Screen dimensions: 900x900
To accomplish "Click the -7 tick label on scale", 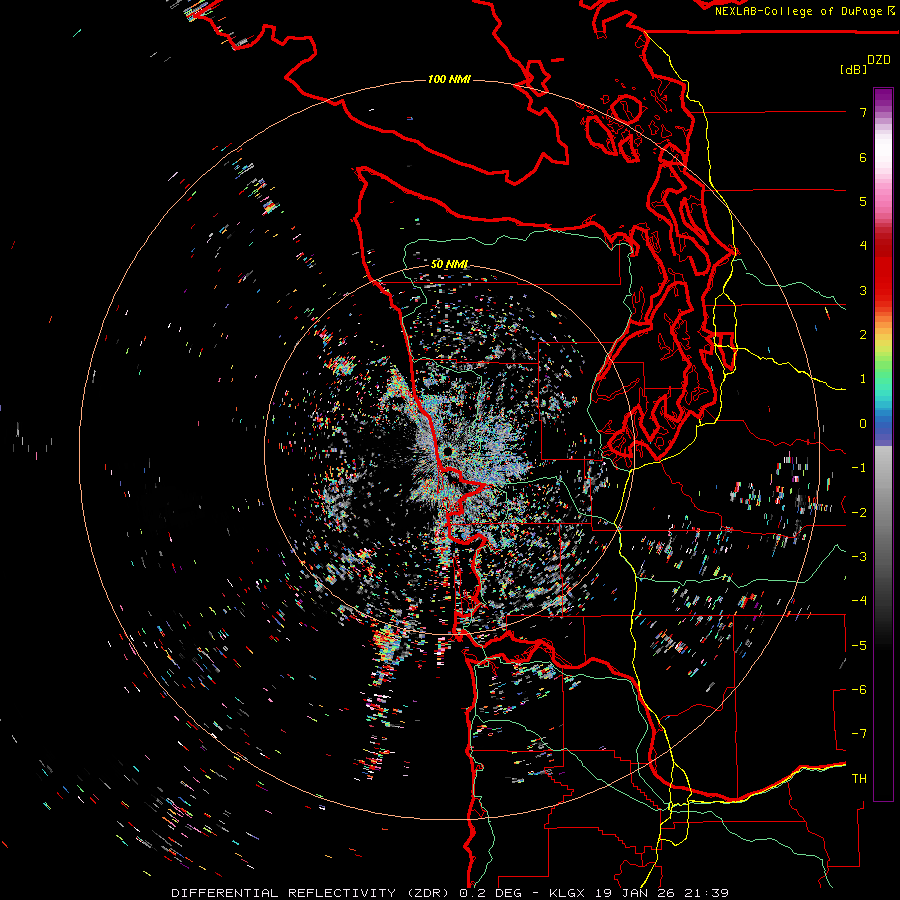I will pos(859,734).
